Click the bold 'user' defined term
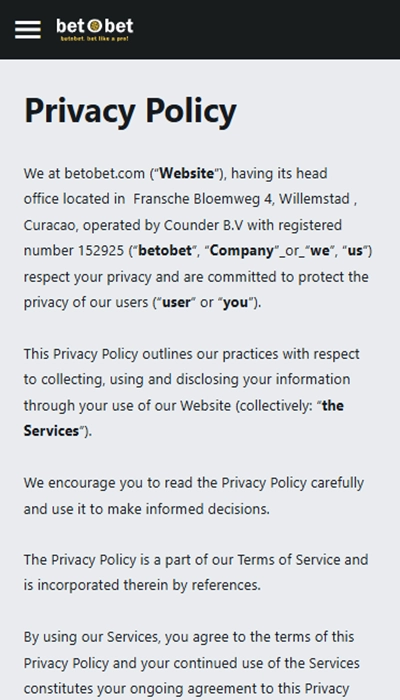The height and width of the screenshot is (700, 400). point(176,302)
